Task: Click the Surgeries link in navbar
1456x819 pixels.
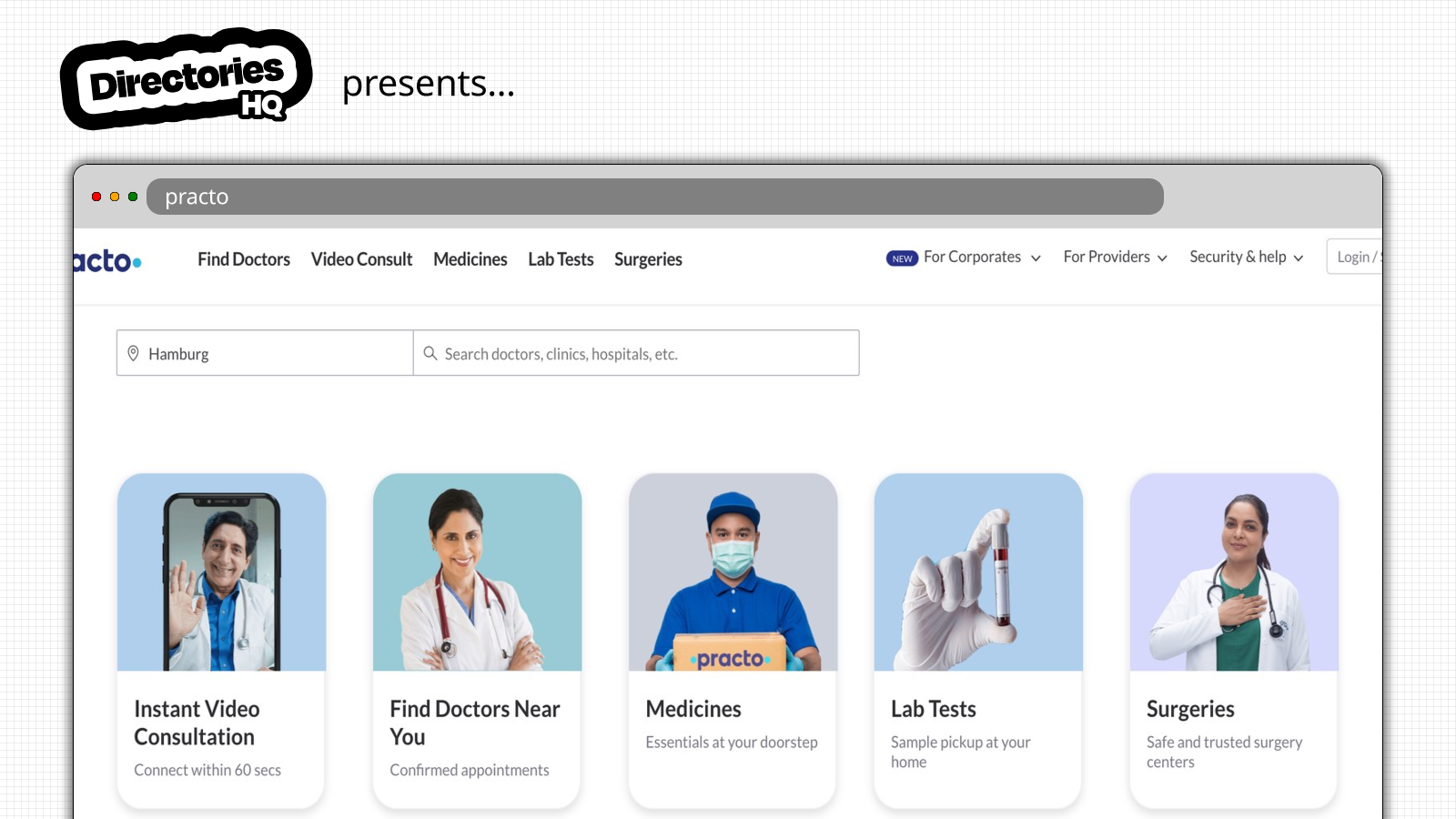Action: coord(648,259)
